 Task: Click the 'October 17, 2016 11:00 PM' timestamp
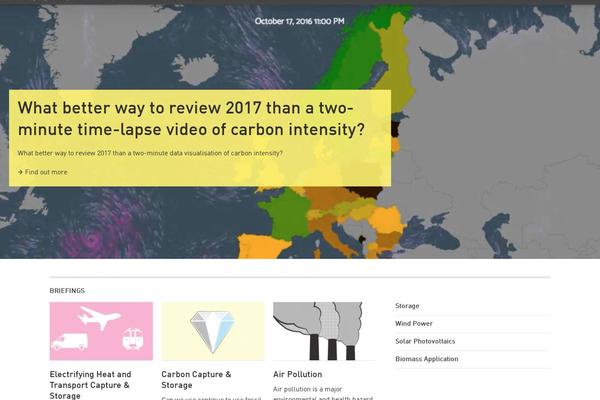click(x=300, y=21)
